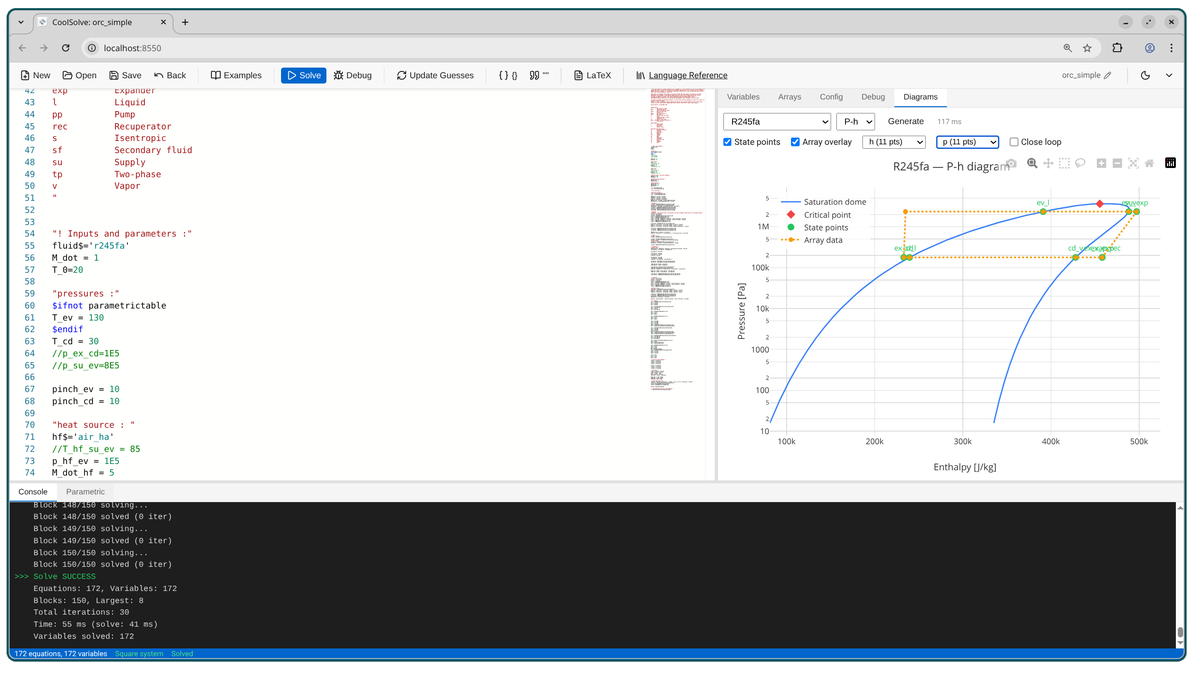
Task: Select the Console tab
Action: click(33, 492)
